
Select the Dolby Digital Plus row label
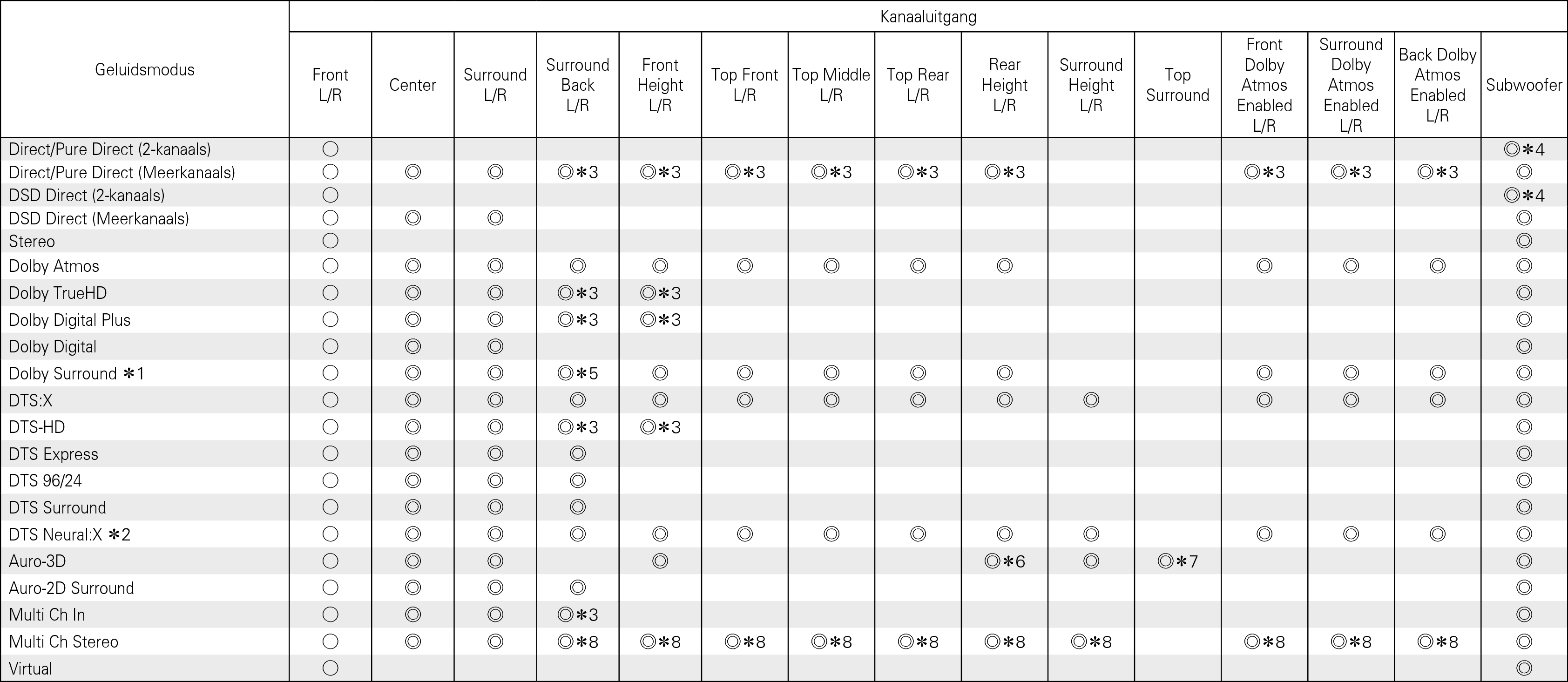pos(69,320)
